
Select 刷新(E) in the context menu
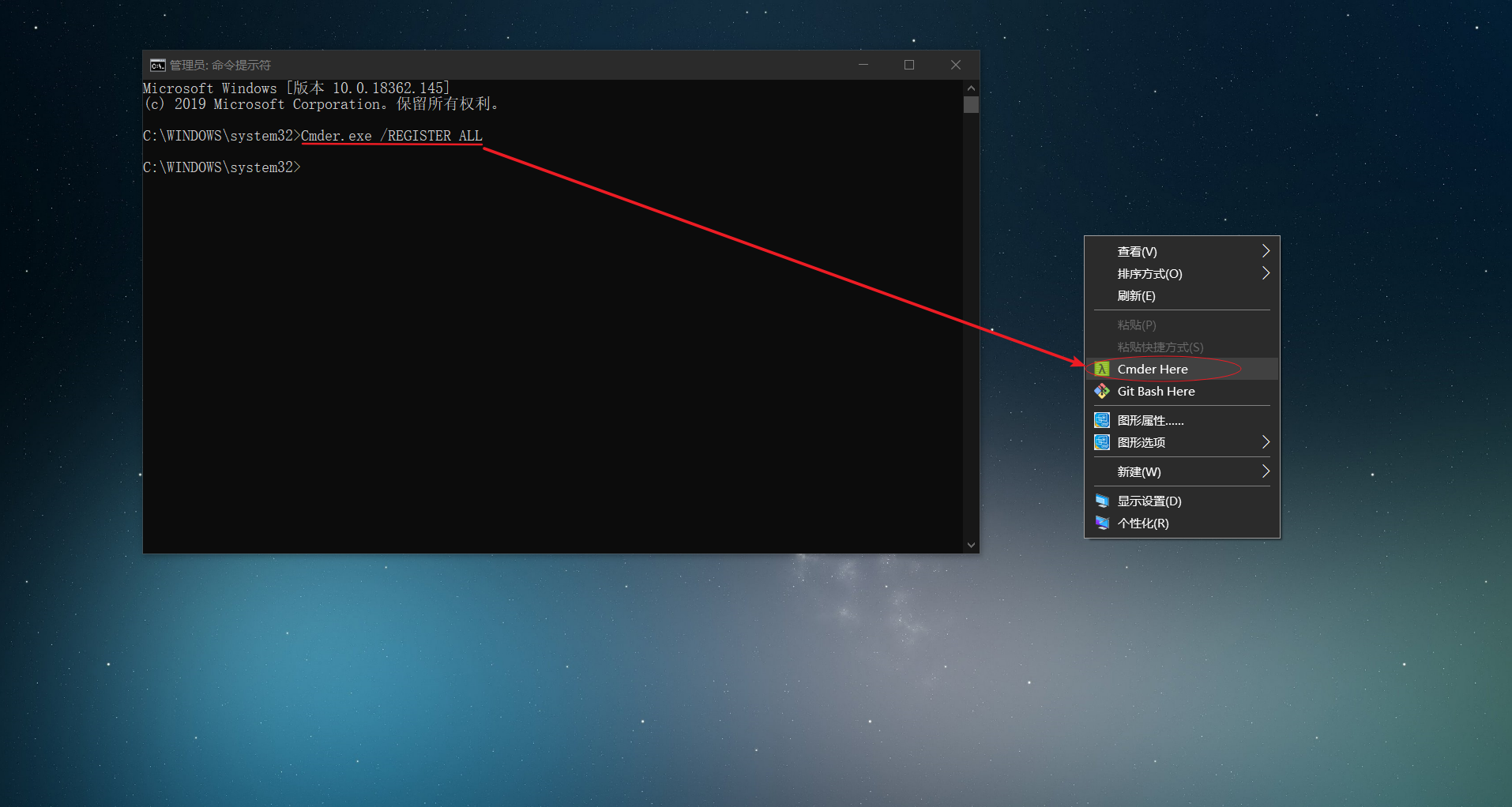(1136, 296)
